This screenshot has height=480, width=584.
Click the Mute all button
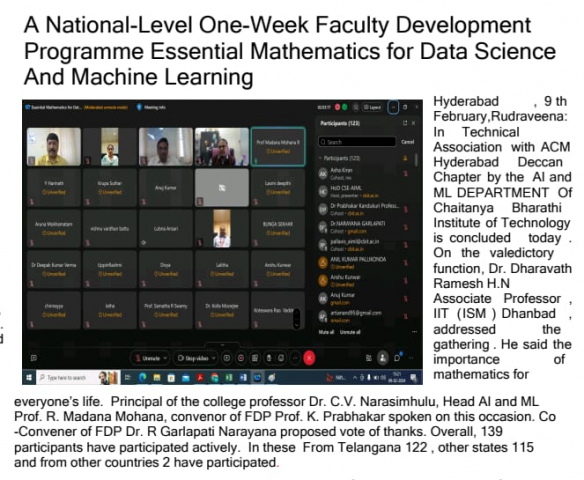[x=327, y=332]
